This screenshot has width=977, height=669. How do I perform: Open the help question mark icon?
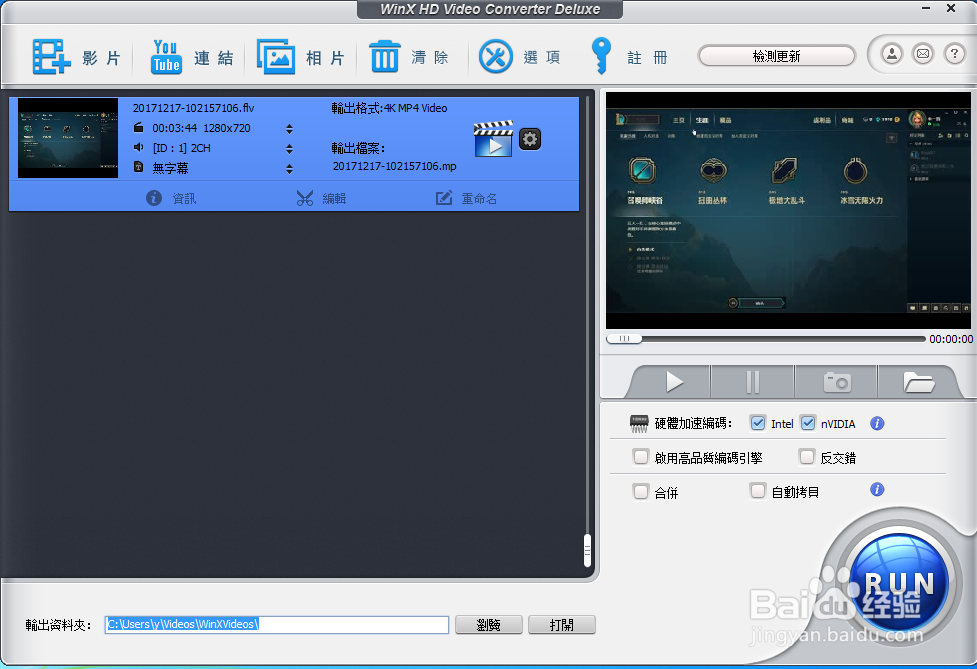(x=954, y=54)
